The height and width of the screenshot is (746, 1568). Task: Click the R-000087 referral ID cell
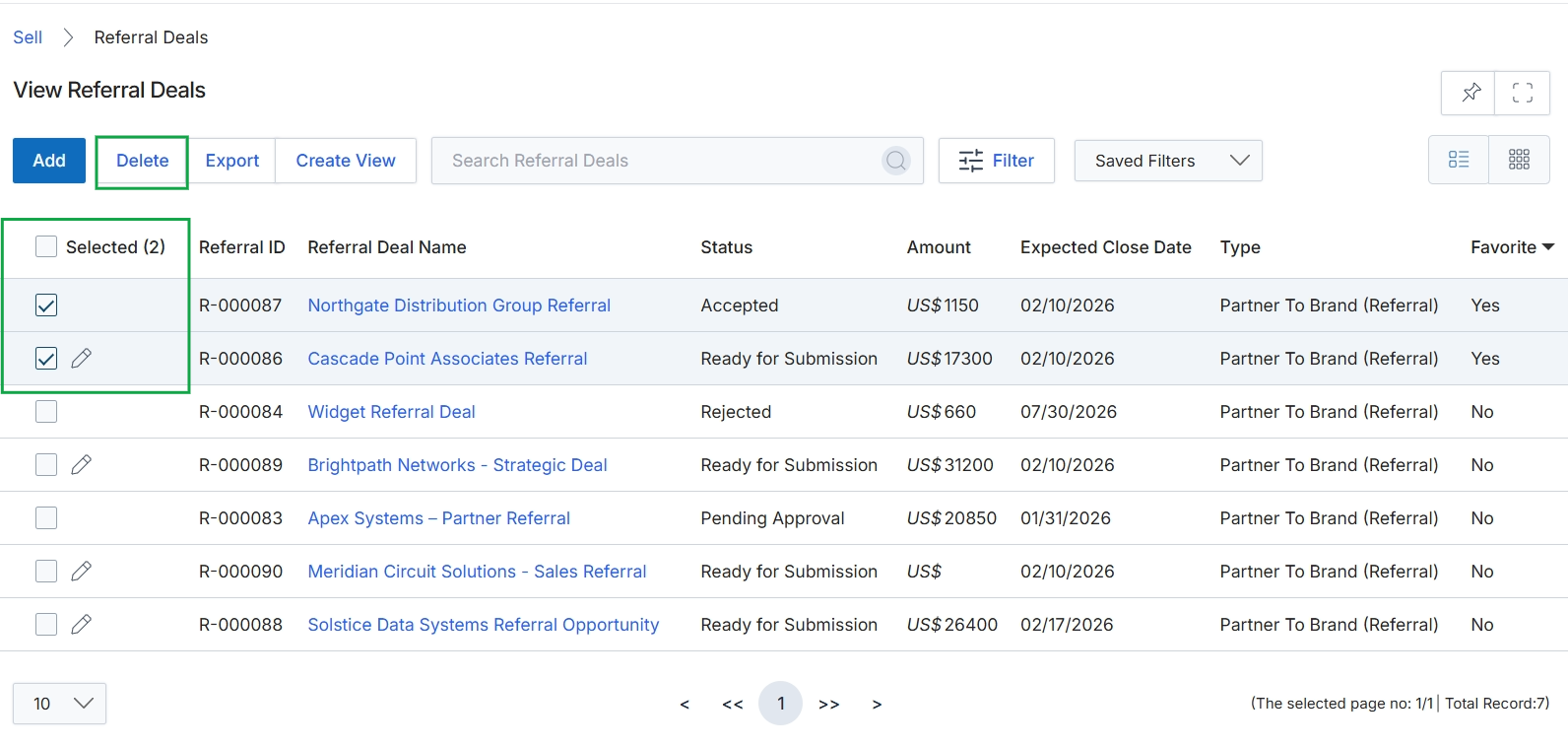240,305
